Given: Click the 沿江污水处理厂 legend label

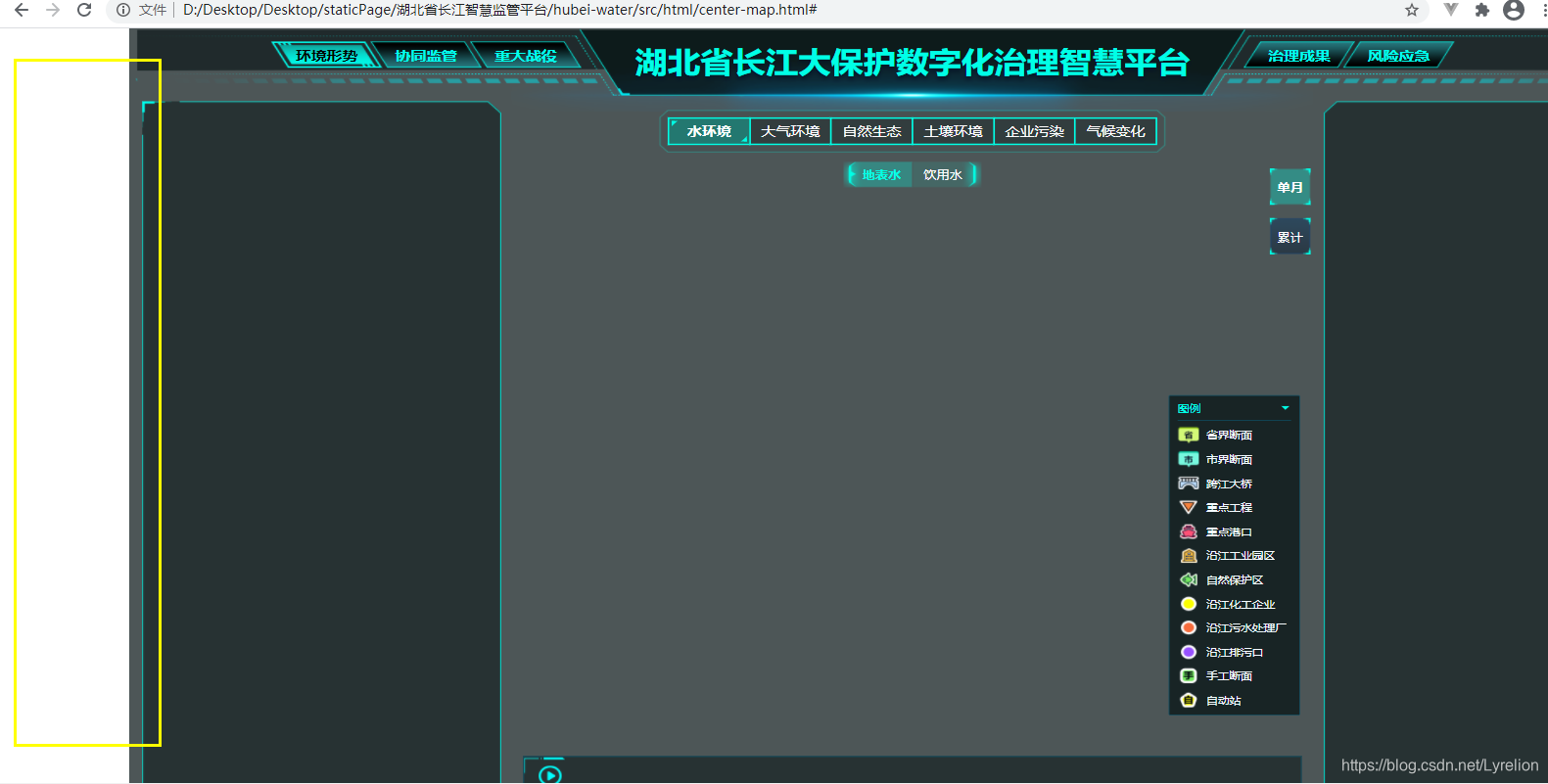Looking at the screenshot, I should [x=1245, y=627].
